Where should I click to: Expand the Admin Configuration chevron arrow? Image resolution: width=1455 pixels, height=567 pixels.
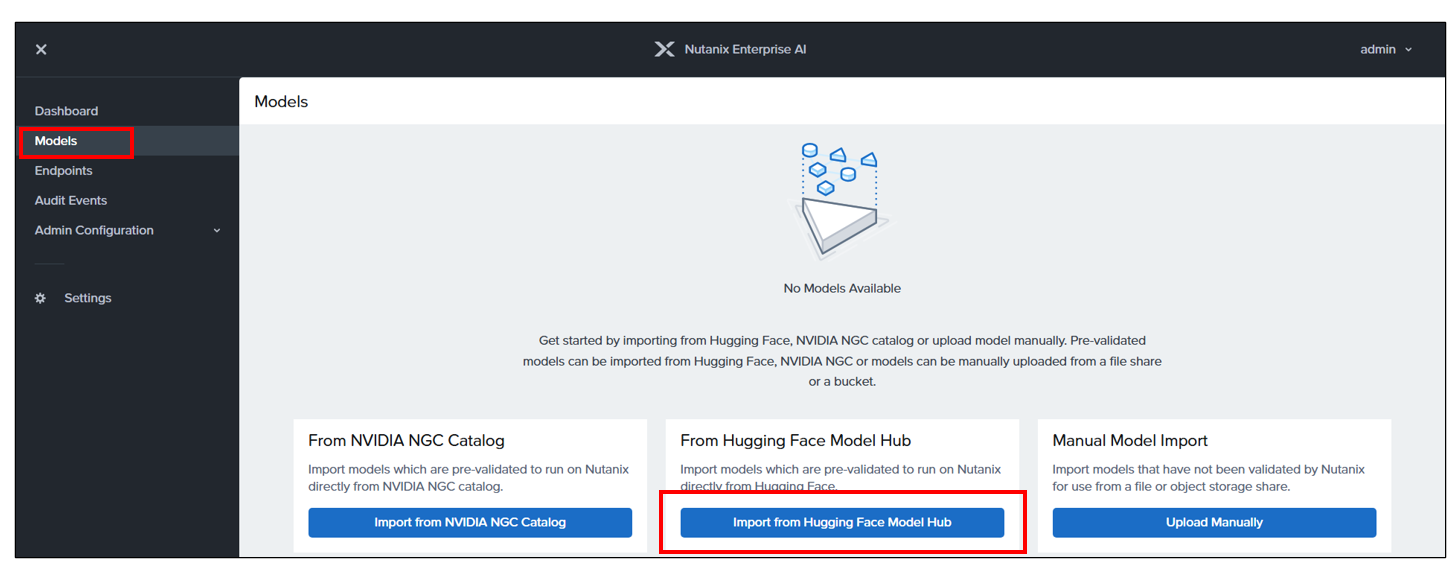217,231
